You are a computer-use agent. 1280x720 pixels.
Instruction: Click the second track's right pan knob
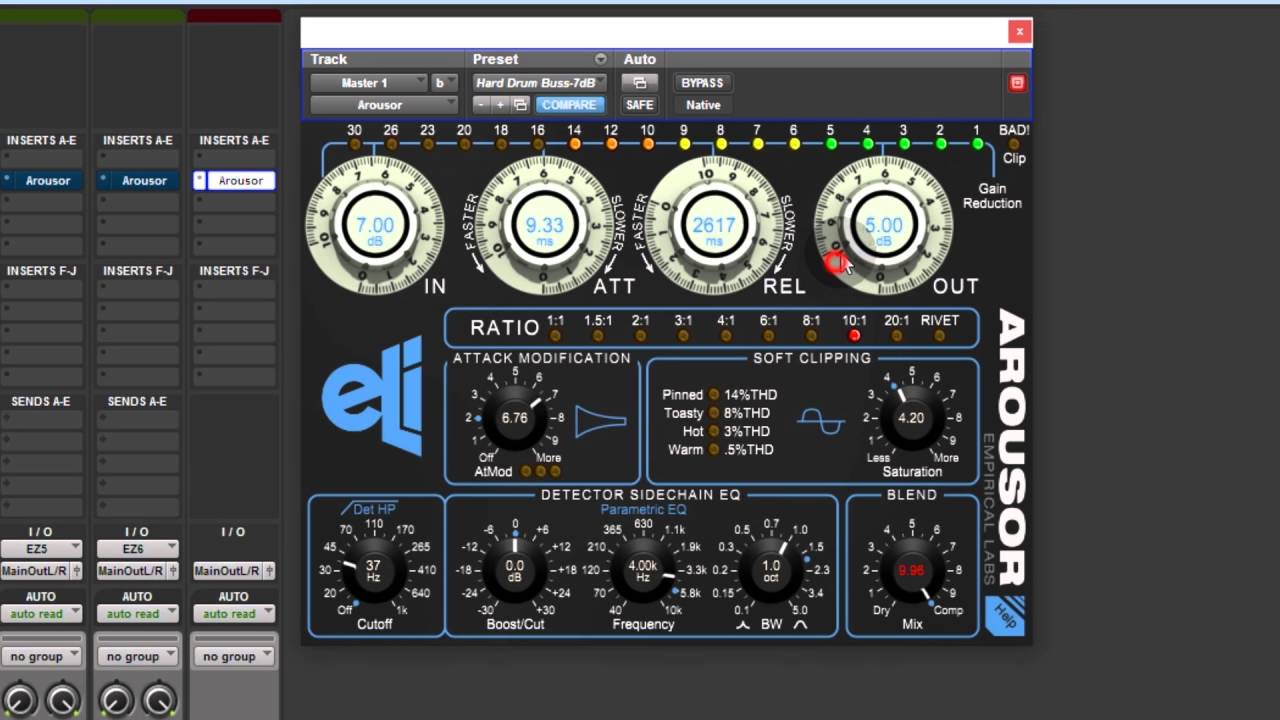(158, 702)
